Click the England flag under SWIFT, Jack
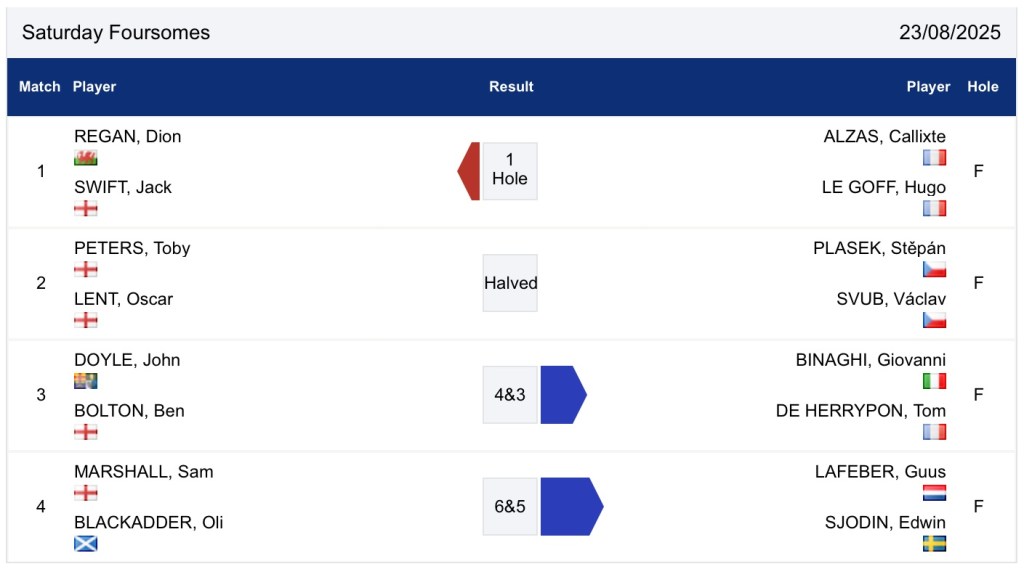The width and height of the screenshot is (1024, 569). click(x=86, y=208)
